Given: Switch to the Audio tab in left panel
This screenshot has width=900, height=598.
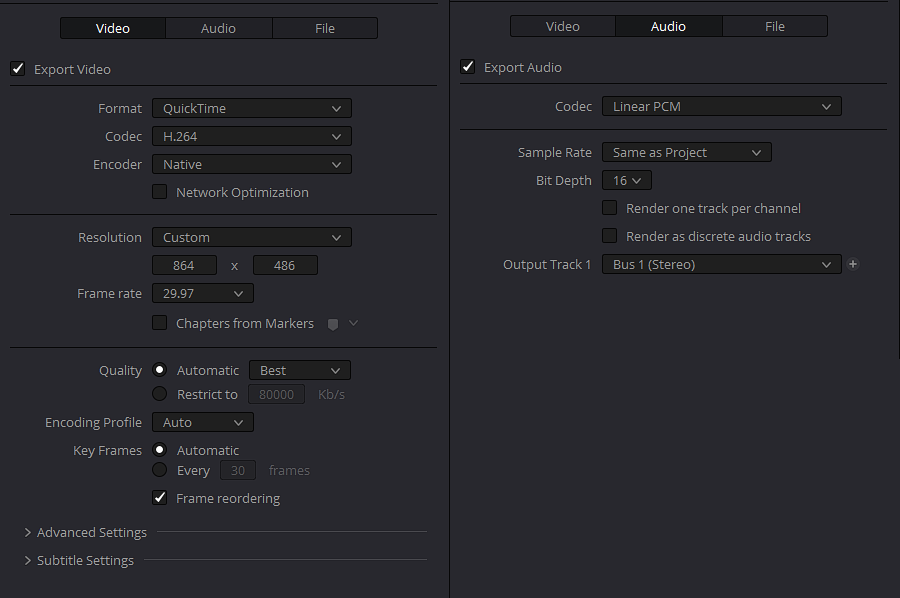Looking at the screenshot, I should pos(218,28).
